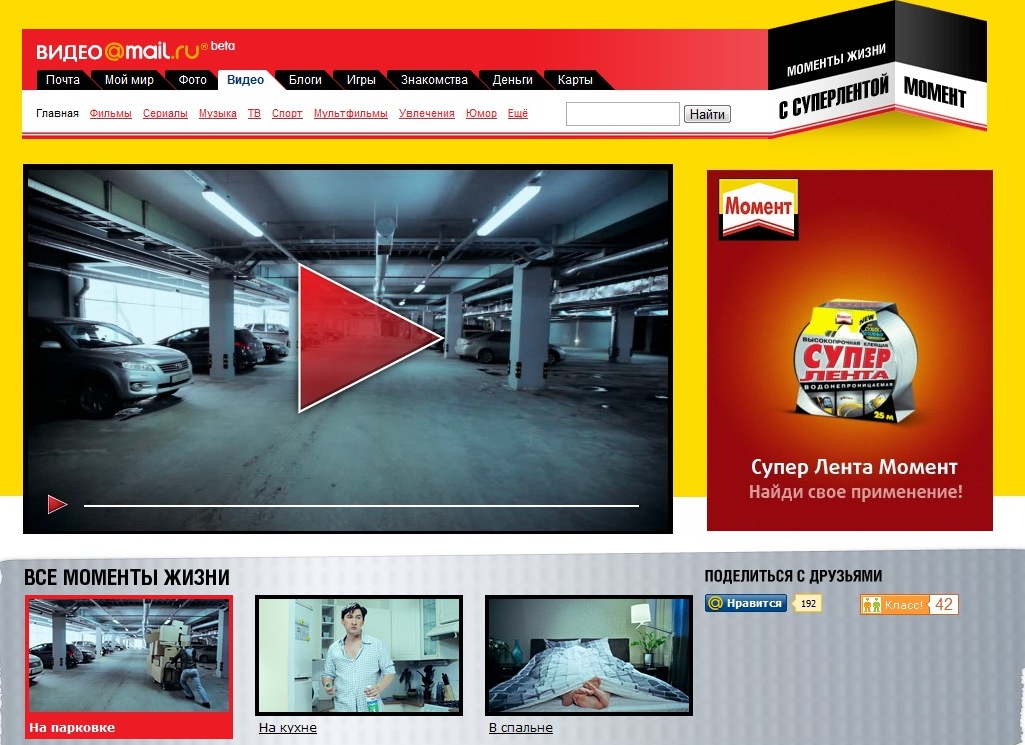Open the Фото tab

pyautogui.click(x=192, y=80)
